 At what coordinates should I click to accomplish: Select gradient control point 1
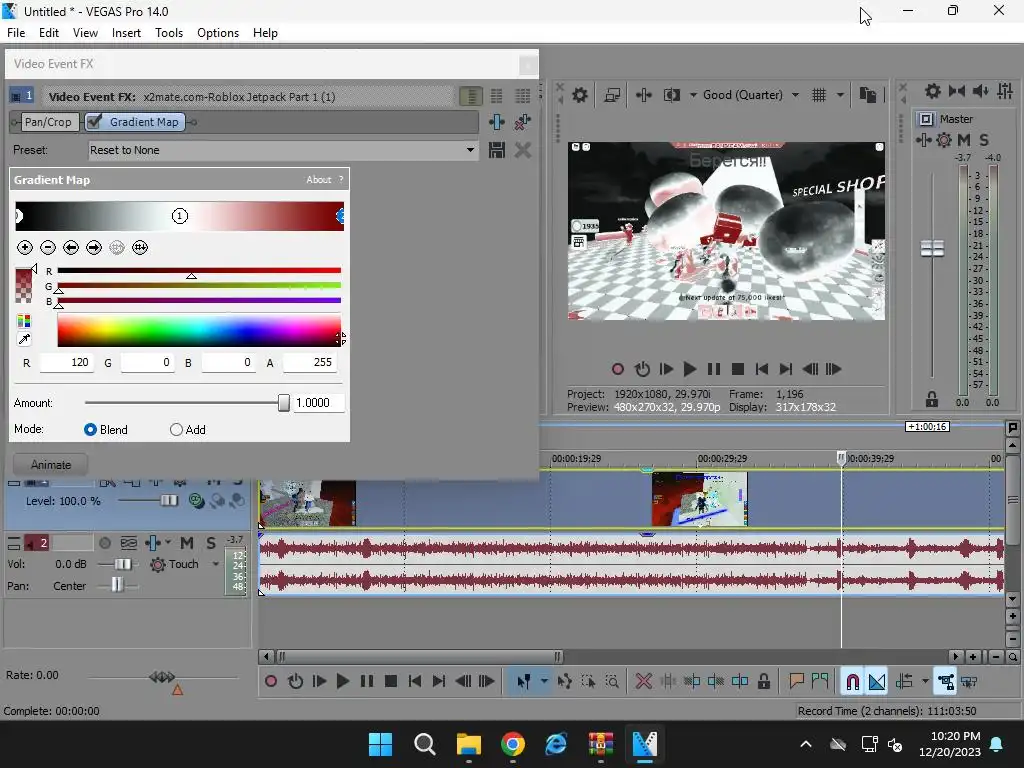180,216
